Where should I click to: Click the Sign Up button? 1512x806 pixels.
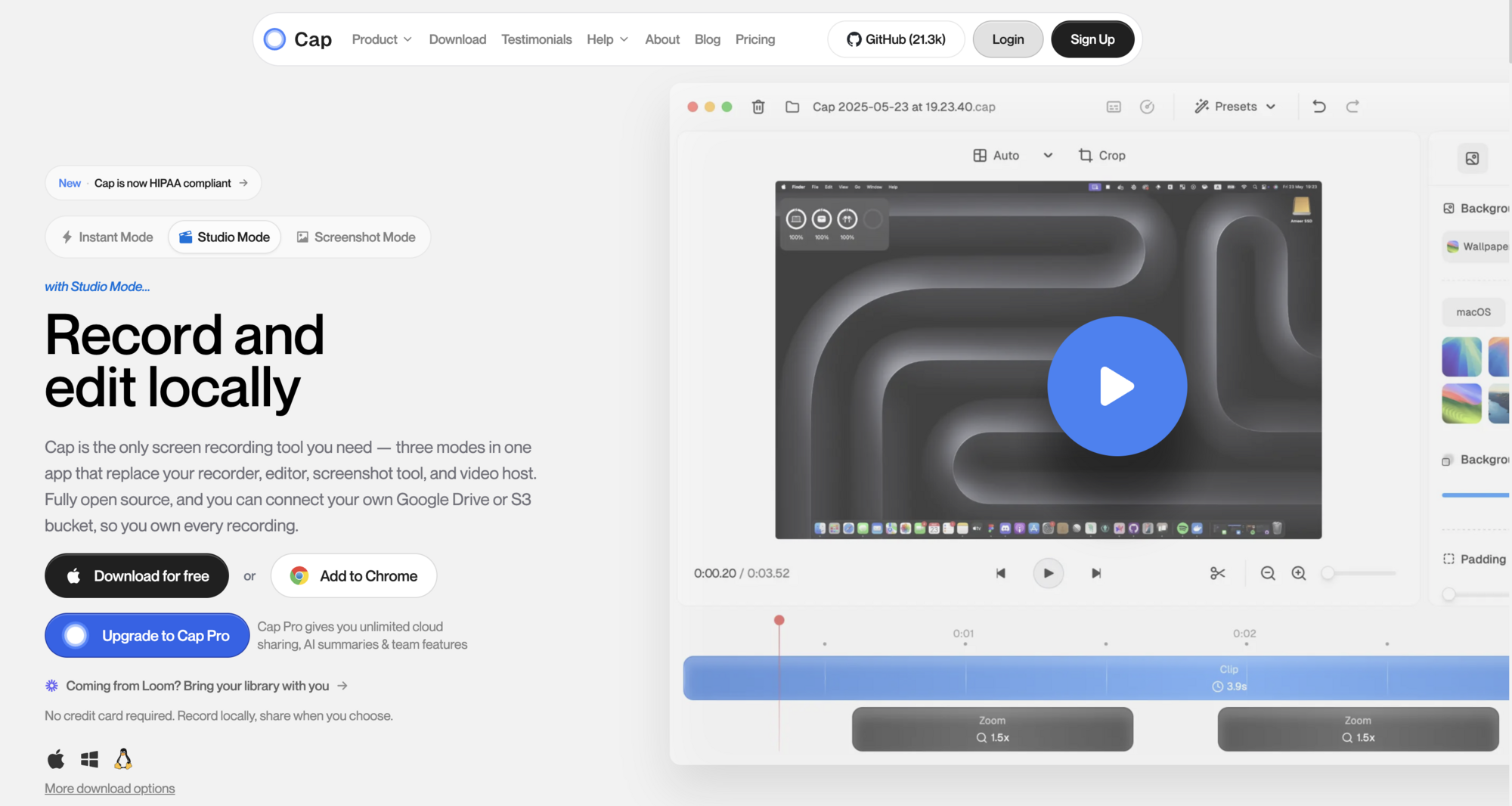tap(1092, 39)
